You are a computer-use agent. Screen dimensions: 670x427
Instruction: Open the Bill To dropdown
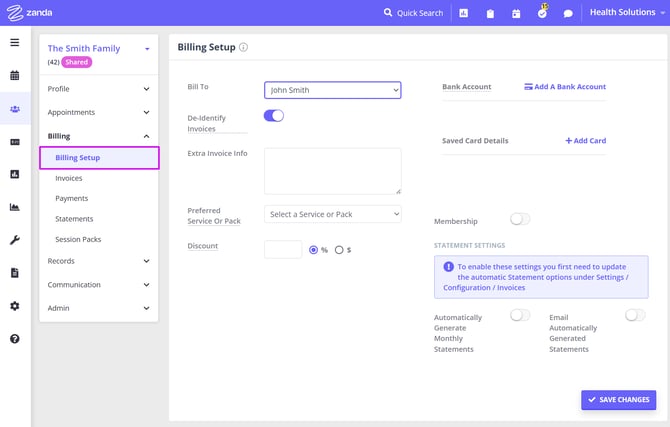[x=332, y=90]
